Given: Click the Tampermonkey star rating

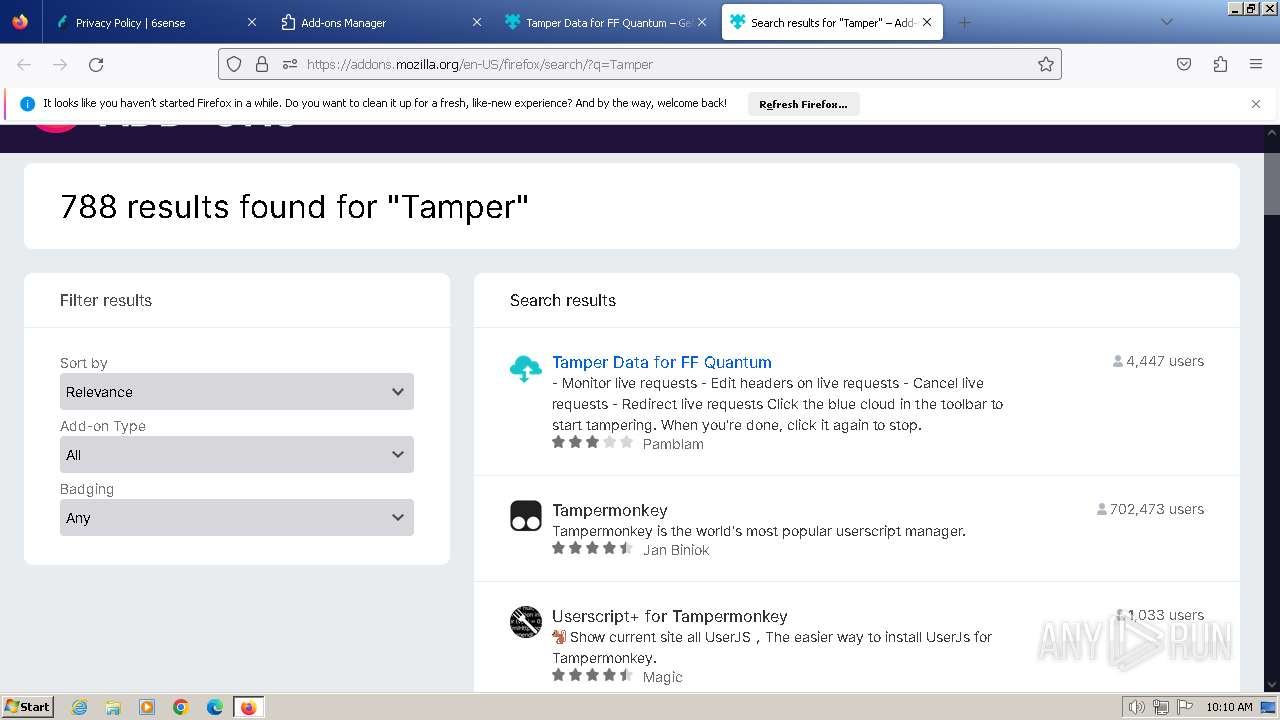Looking at the screenshot, I should (593, 548).
